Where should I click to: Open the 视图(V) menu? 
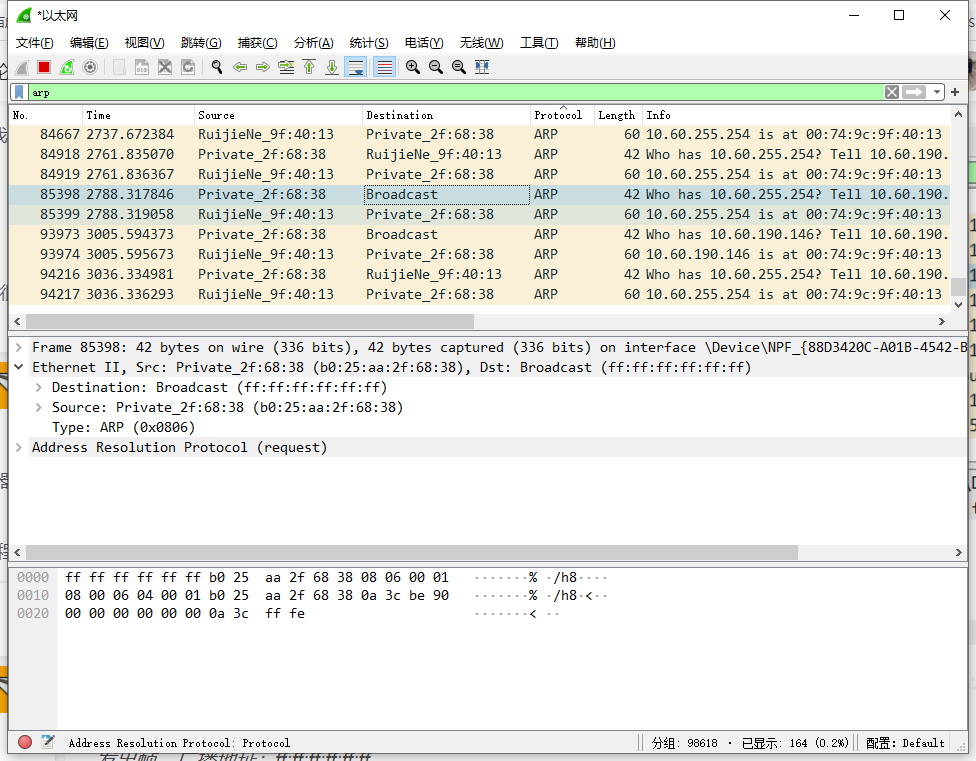click(x=144, y=43)
